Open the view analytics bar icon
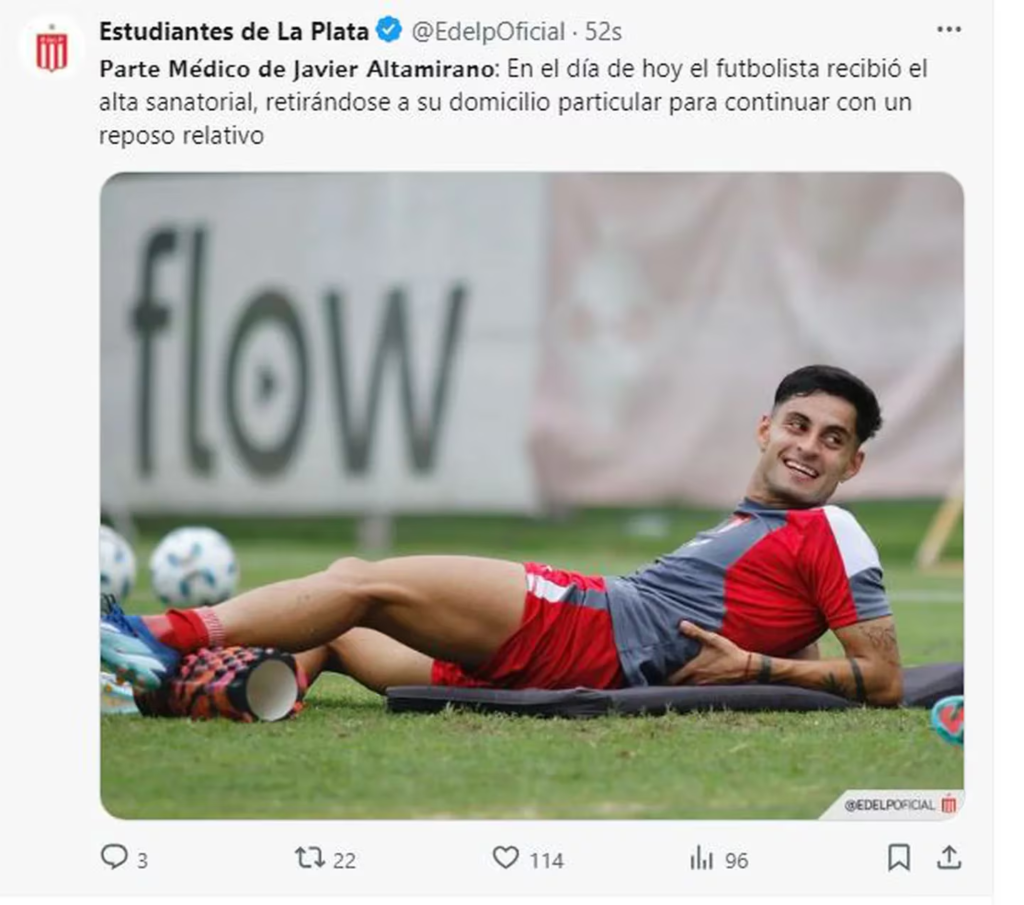This screenshot has width=1024, height=905. [701, 858]
